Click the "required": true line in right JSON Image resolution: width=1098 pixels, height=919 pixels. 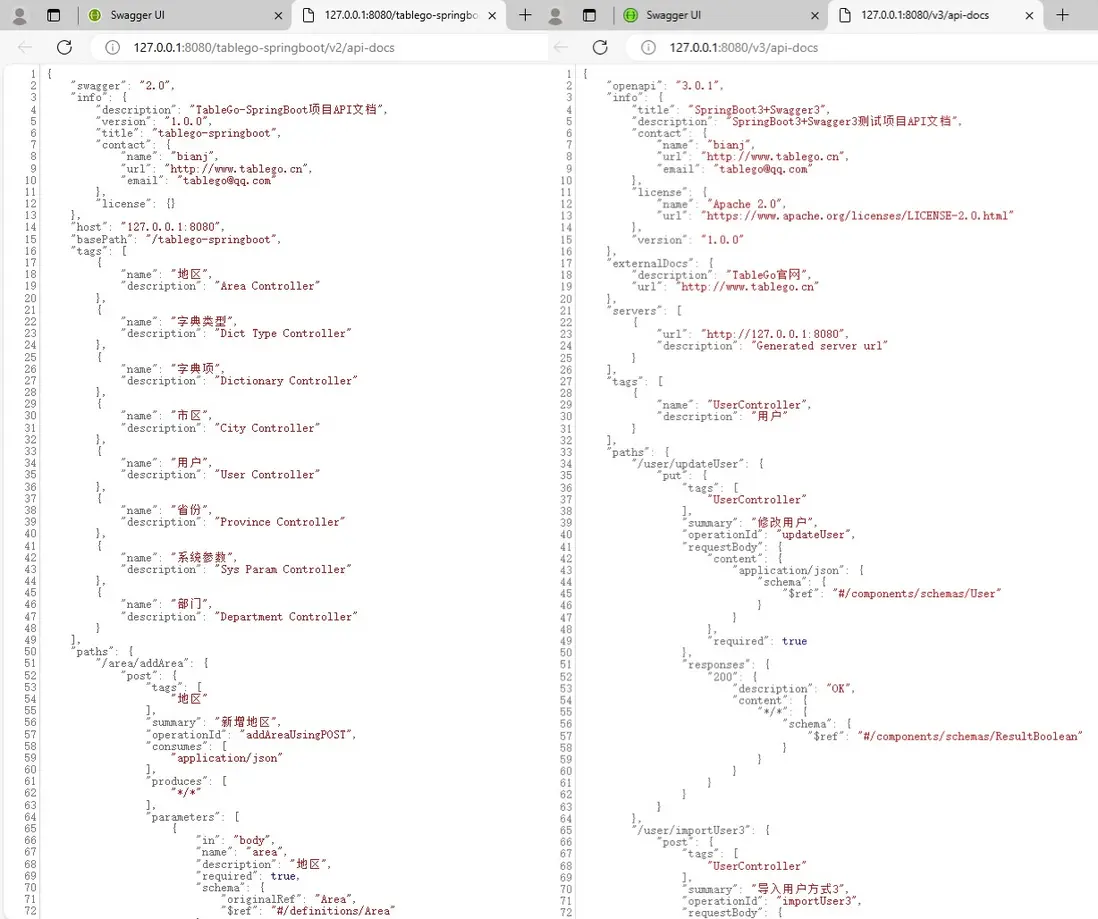click(758, 641)
